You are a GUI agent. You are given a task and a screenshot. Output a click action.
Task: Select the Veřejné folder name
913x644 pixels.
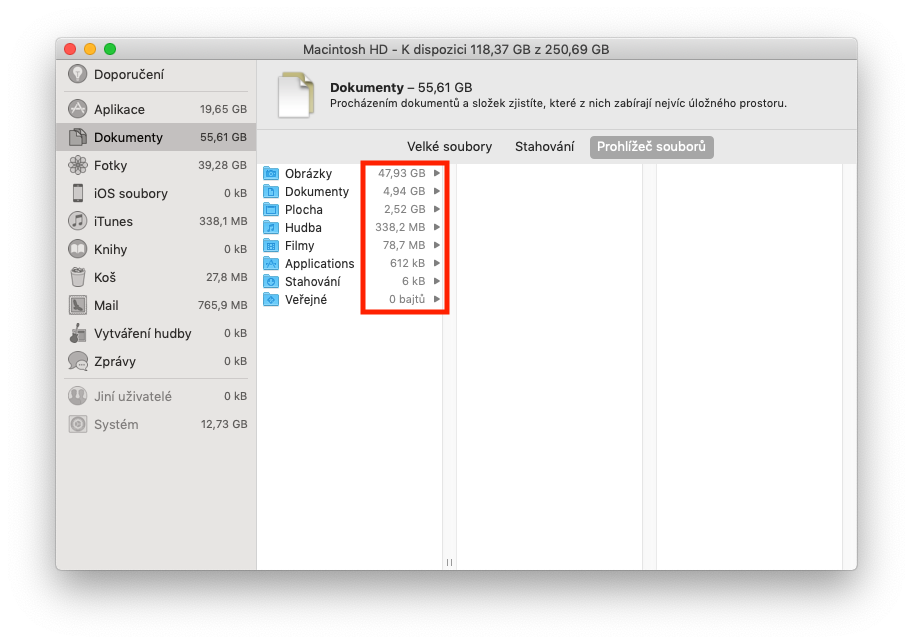306,299
